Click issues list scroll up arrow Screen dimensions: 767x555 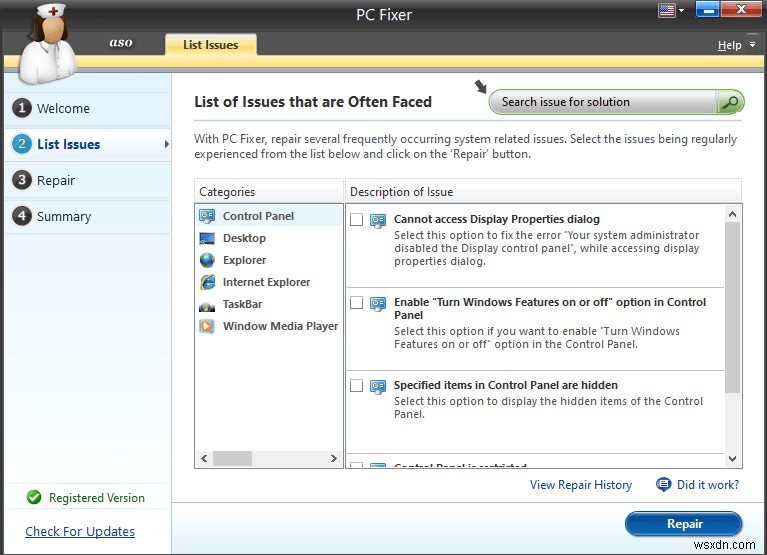732,214
